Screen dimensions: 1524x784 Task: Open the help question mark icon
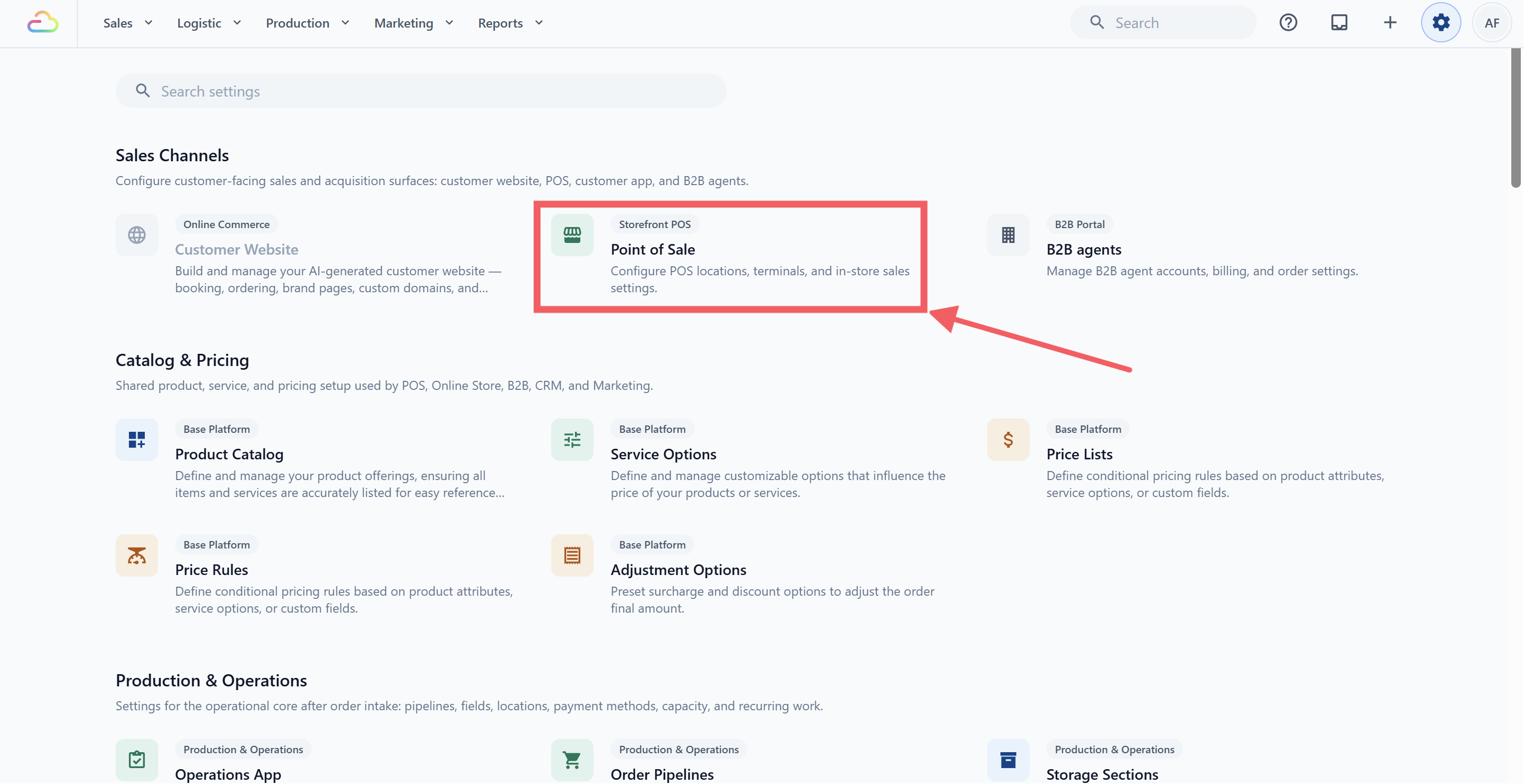pos(1288,23)
